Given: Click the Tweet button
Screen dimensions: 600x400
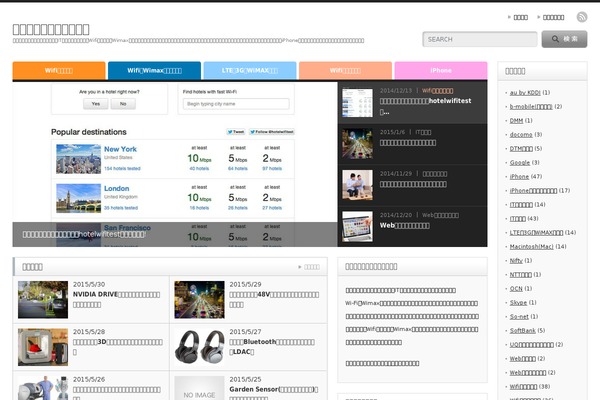Looking at the screenshot, I should 236,132.
